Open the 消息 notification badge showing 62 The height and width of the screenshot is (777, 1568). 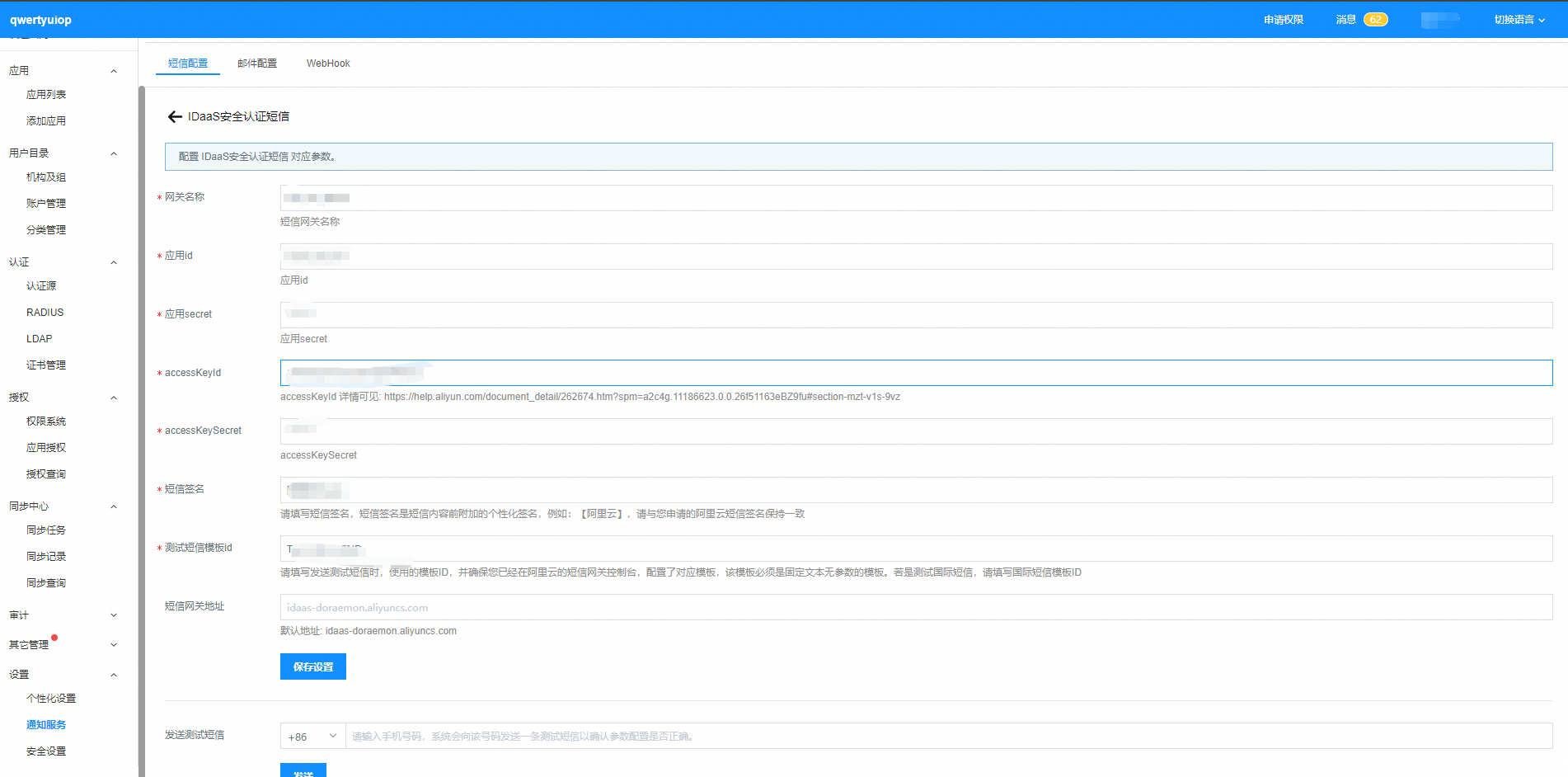point(1375,20)
